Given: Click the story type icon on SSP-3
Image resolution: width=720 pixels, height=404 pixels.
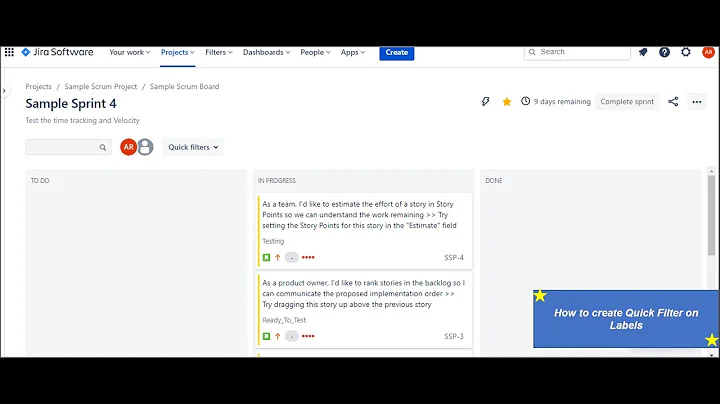Looking at the screenshot, I should (x=266, y=337).
